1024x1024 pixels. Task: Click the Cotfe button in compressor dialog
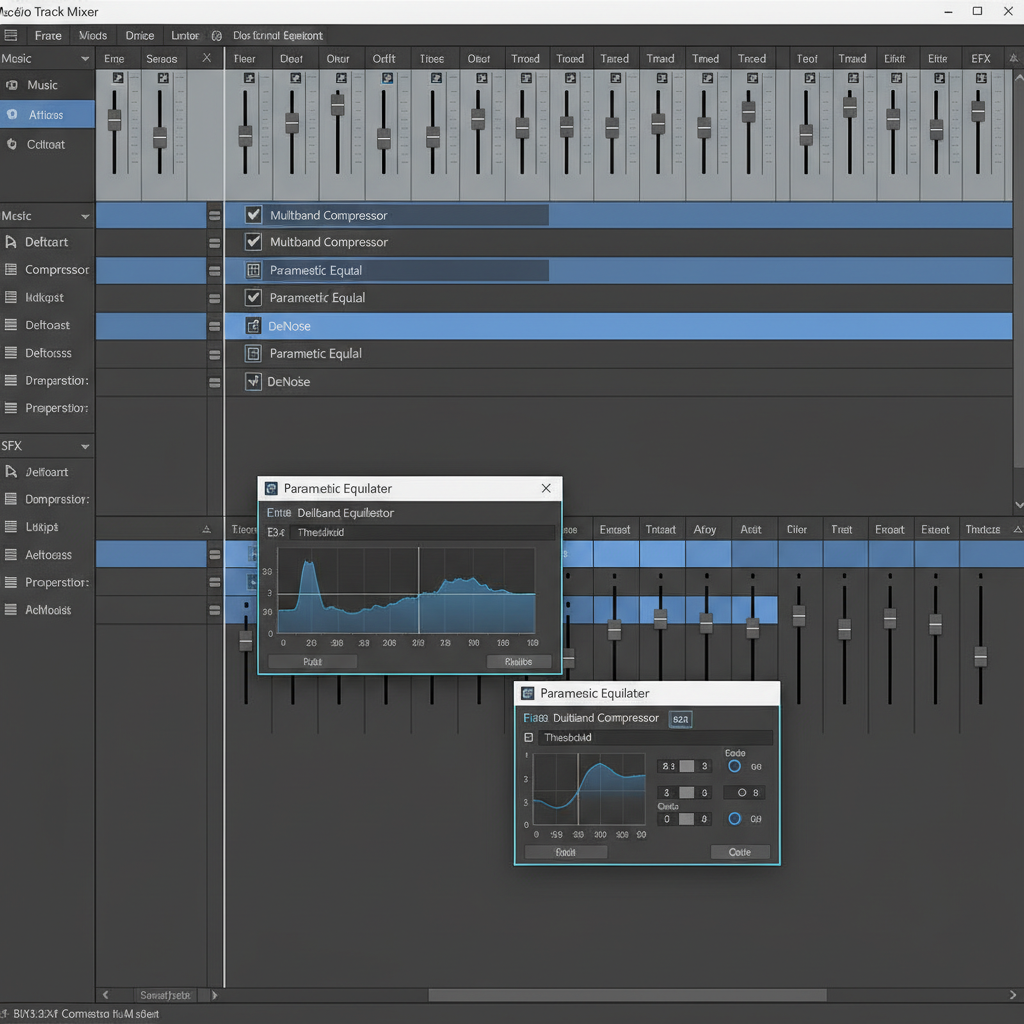tap(740, 852)
